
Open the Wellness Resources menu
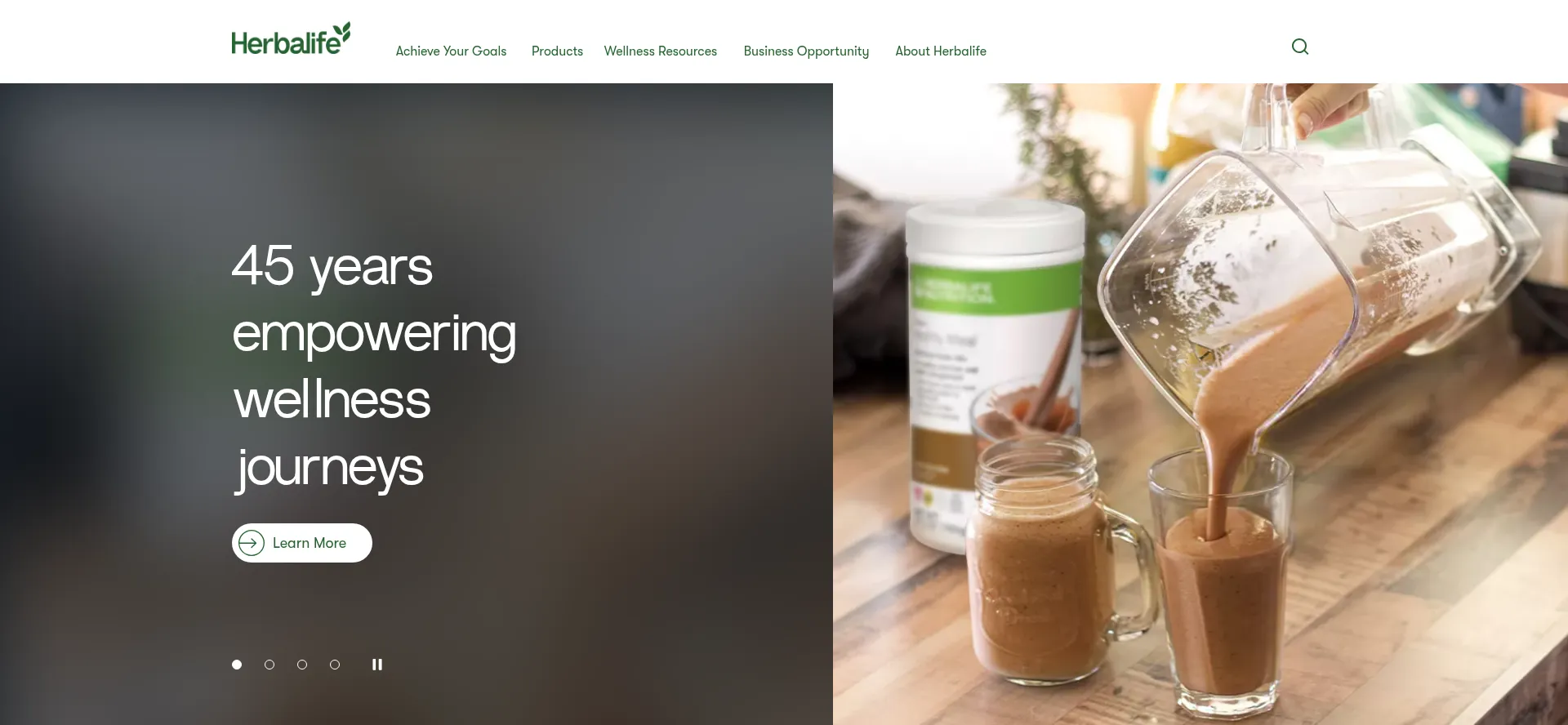(x=661, y=51)
